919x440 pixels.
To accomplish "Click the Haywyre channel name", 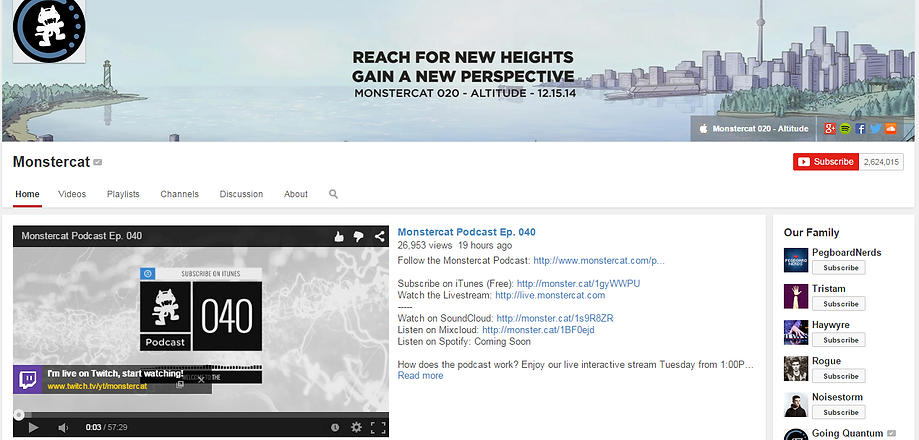I will [x=830, y=325].
